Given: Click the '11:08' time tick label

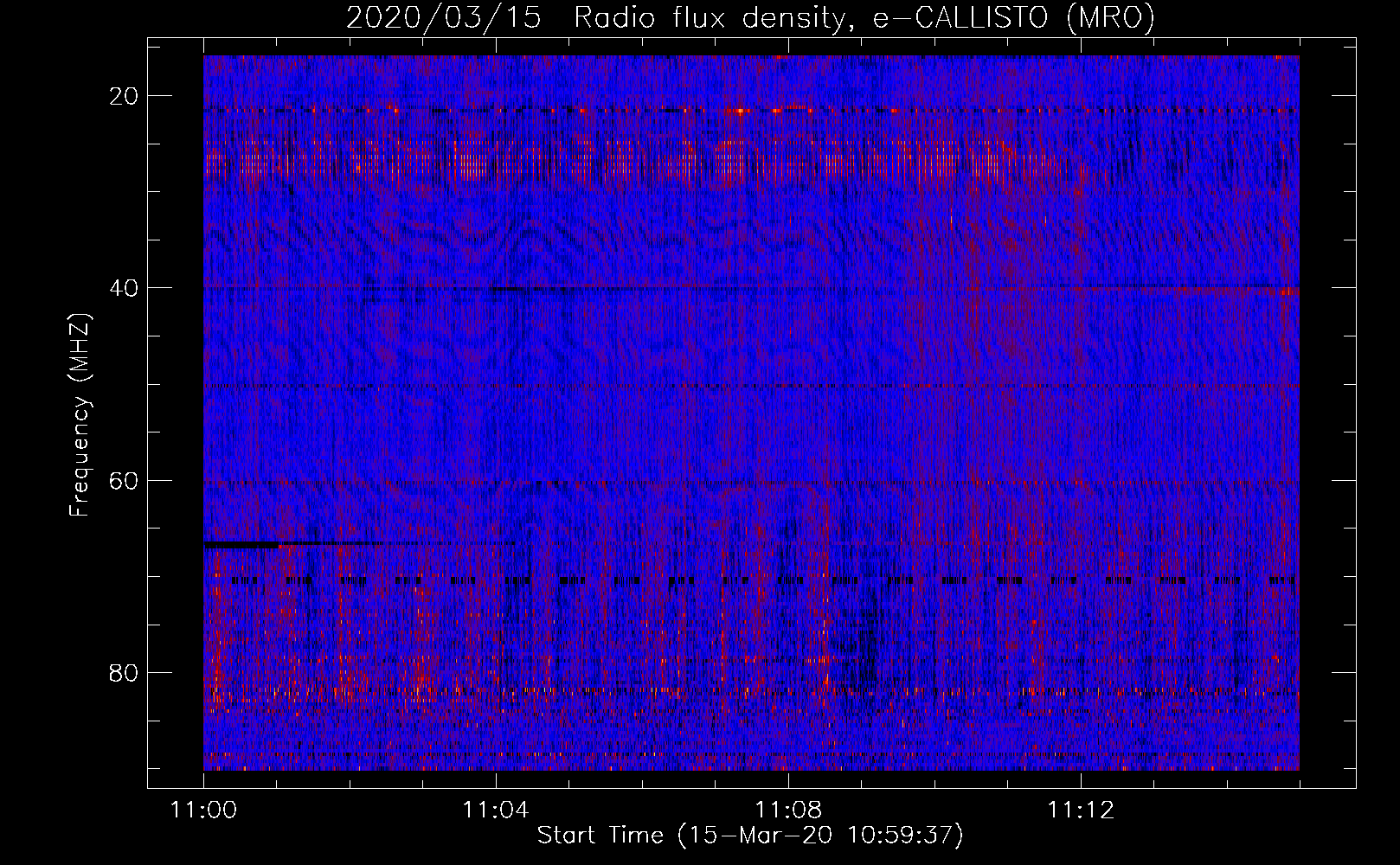Looking at the screenshot, I should (788, 811).
